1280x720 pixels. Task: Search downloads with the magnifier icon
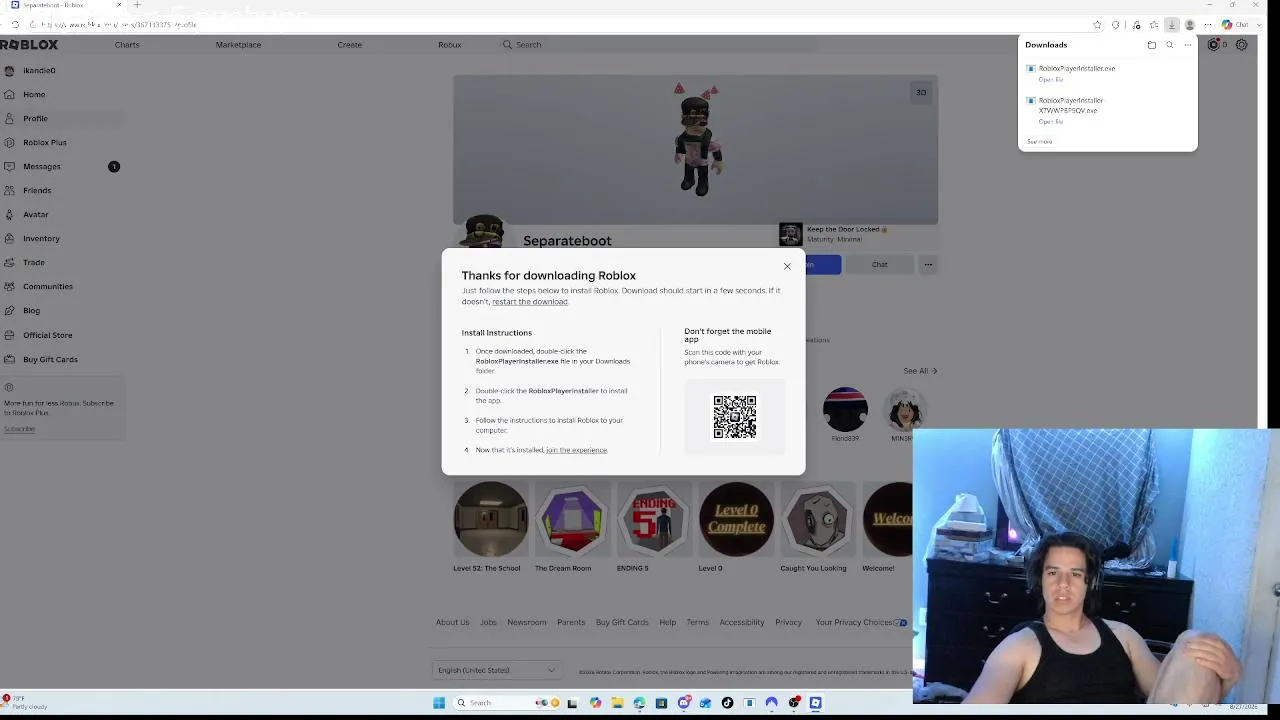pos(1170,45)
